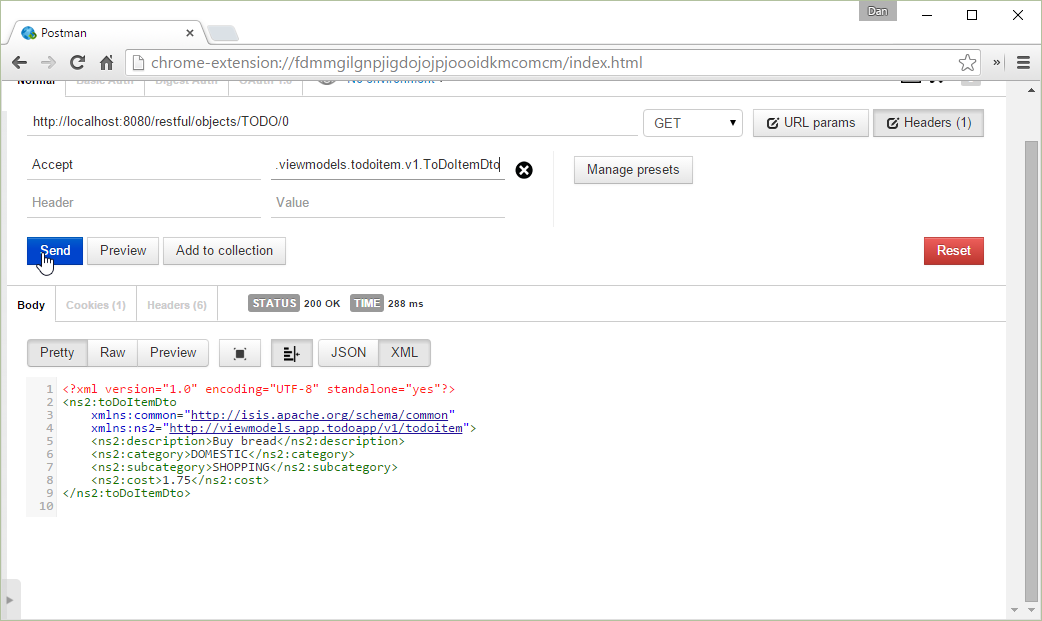This screenshot has height=621, width=1042.
Task: Open the browser home page icon
Action: coord(106,62)
